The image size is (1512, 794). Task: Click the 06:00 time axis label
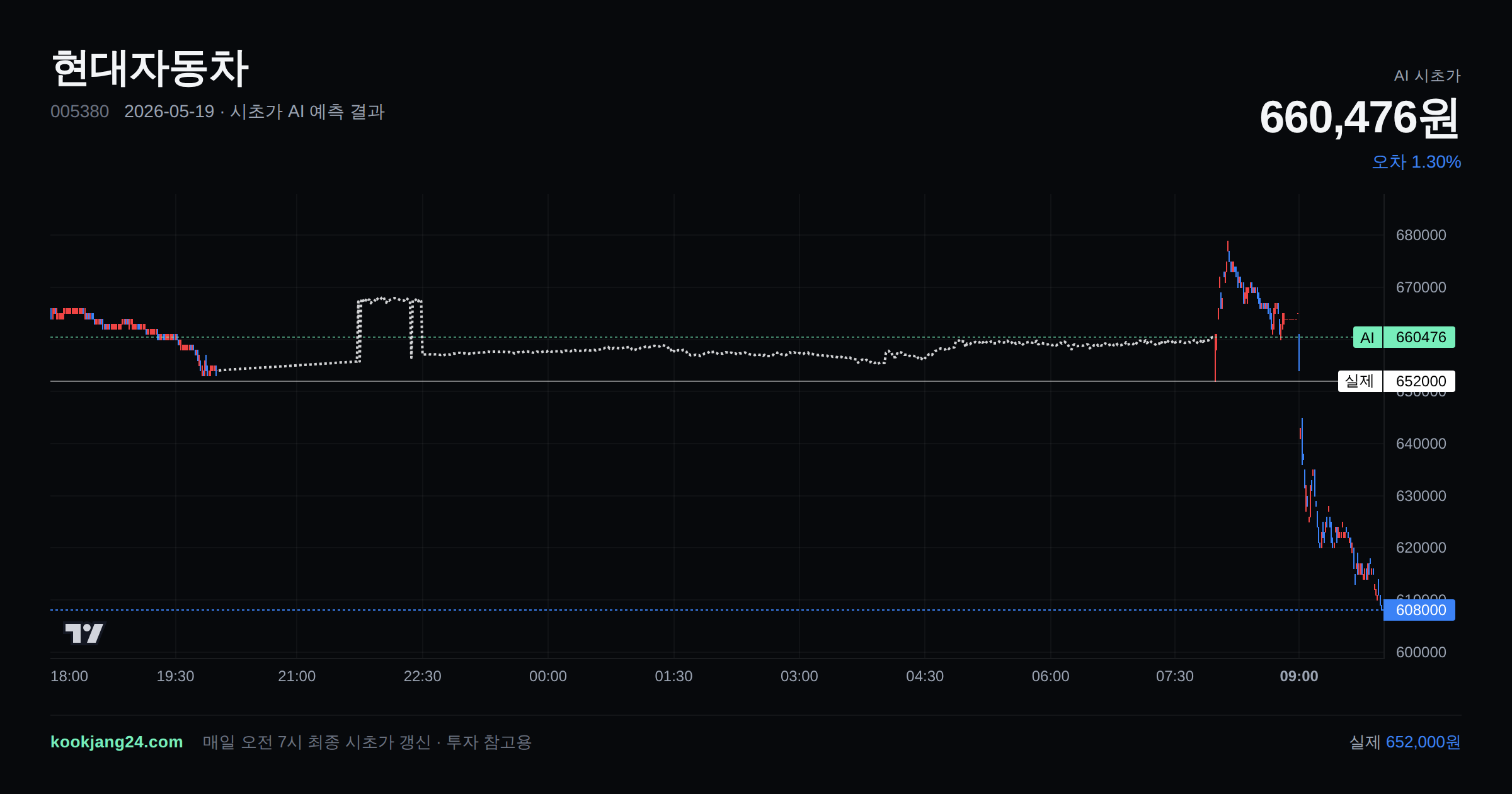pos(1051,676)
